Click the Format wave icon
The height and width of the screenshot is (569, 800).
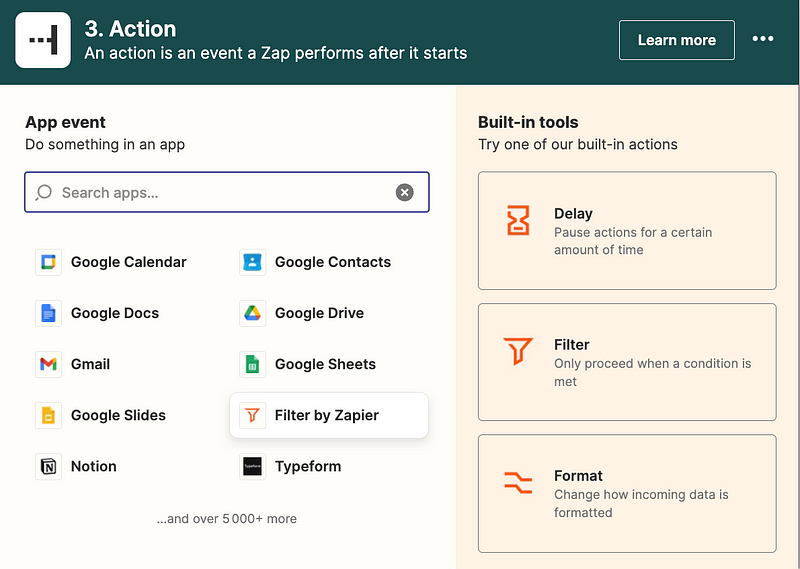(518, 483)
